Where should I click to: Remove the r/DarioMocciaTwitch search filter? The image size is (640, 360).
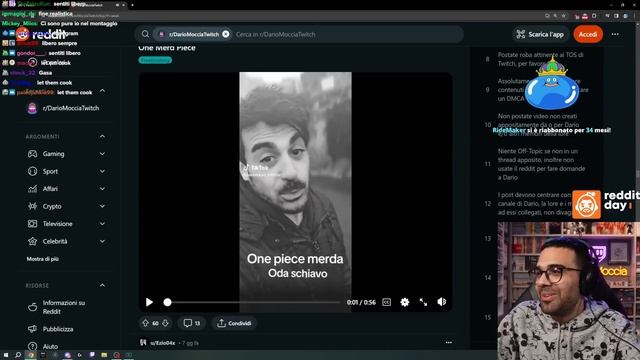tap(226, 34)
